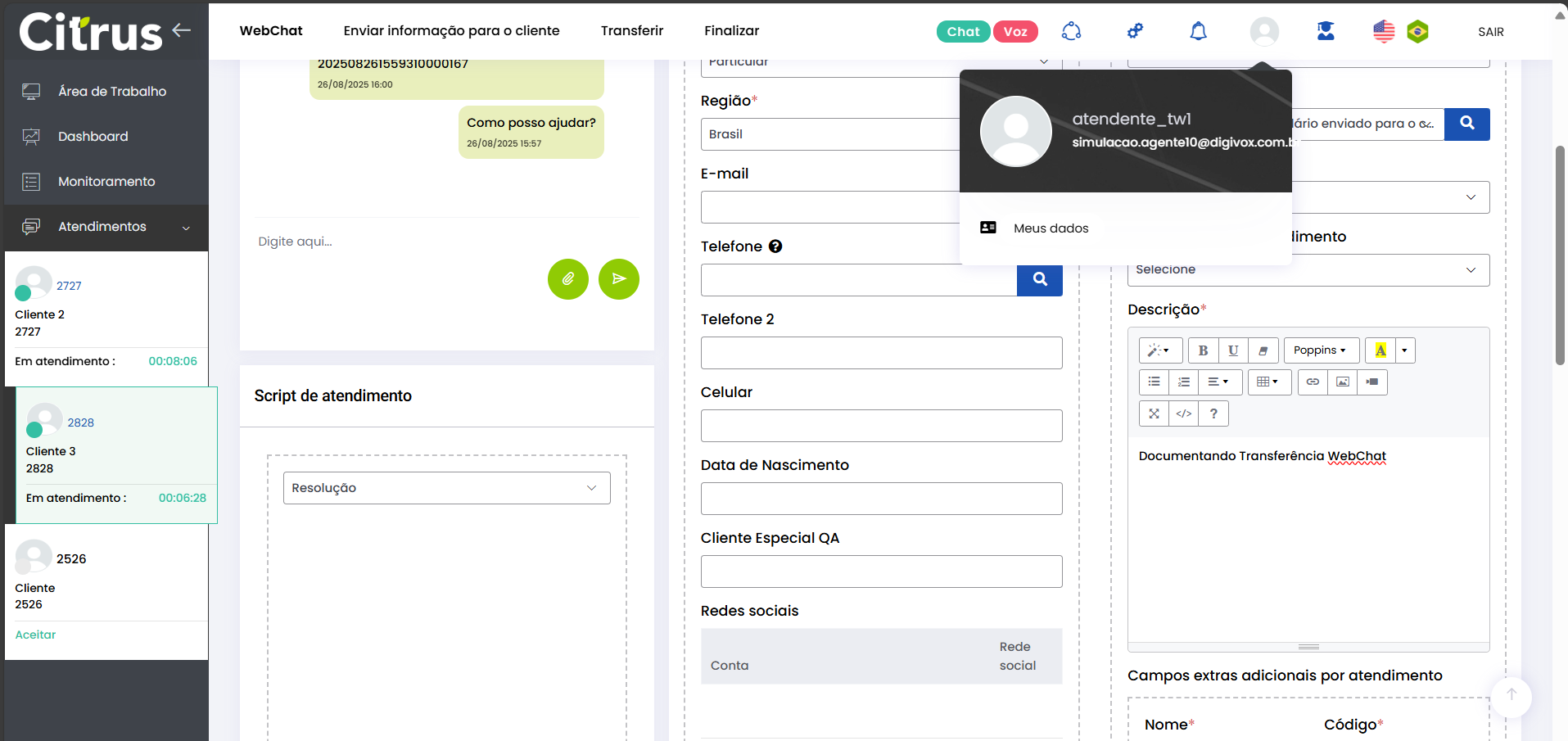Click the yellow highlight color button

coord(1380,350)
